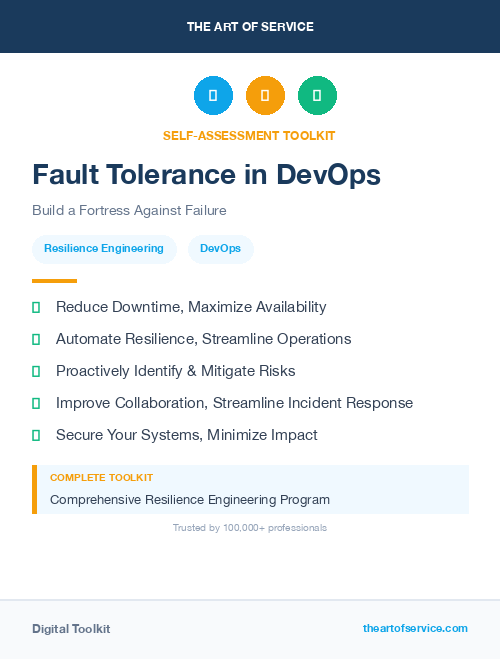The width and height of the screenshot is (500, 659).
Task: Click Fault Tolerance in DevOps title
Action: click(x=207, y=174)
